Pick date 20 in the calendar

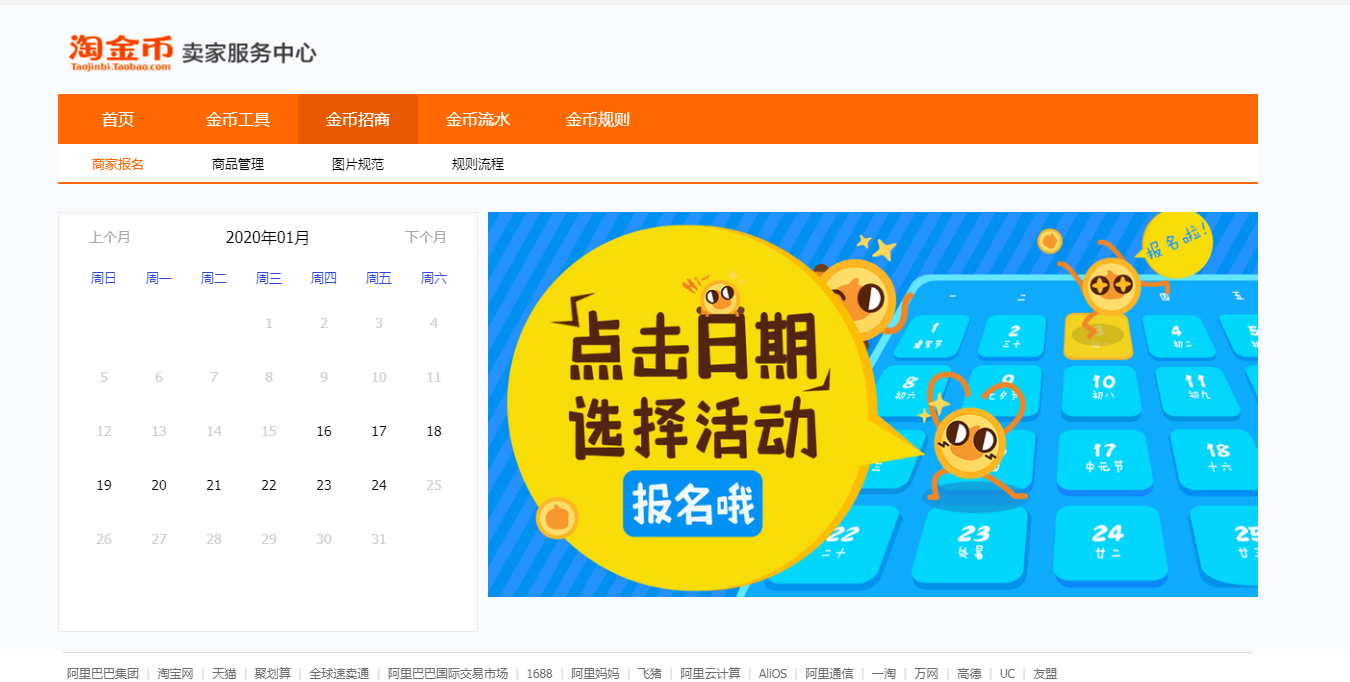point(159,485)
